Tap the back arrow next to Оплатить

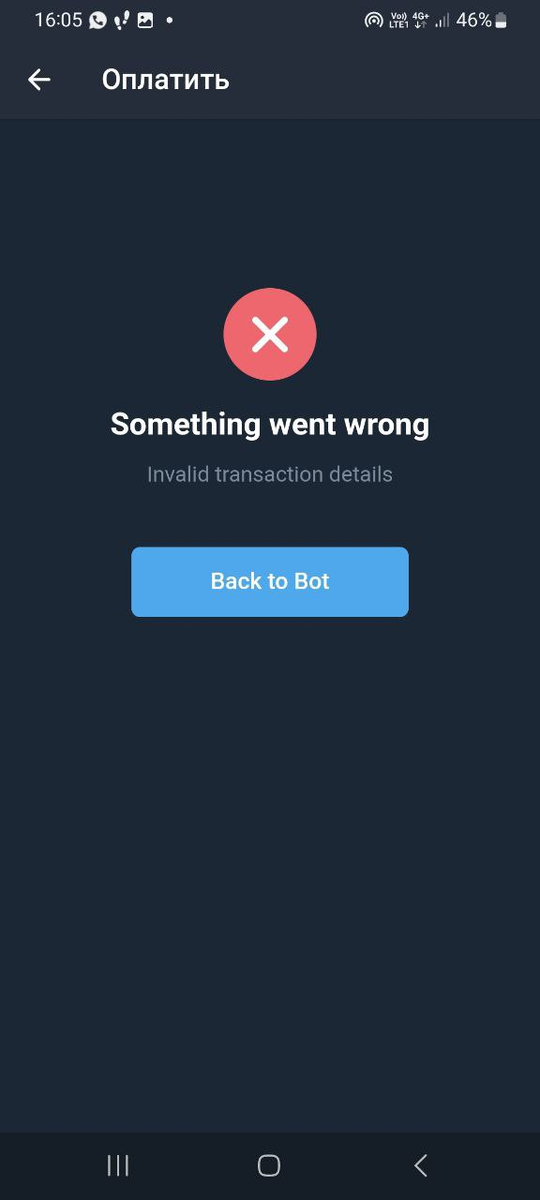coord(39,80)
